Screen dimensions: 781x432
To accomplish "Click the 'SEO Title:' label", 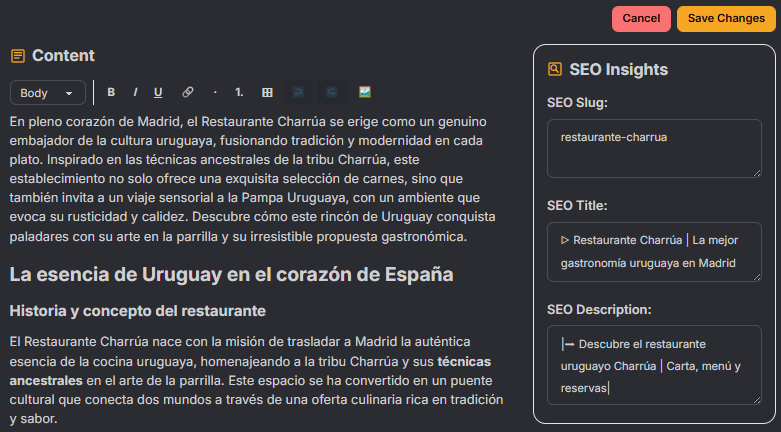I will [x=577, y=206].
